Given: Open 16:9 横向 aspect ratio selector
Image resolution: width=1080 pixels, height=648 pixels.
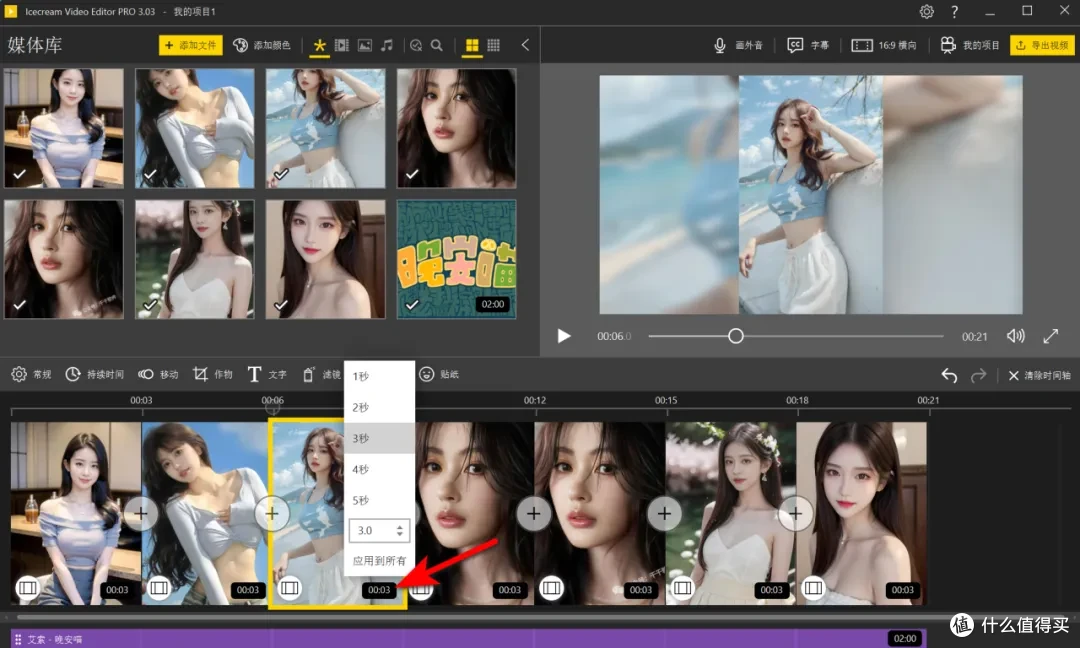Looking at the screenshot, I should (x=884, y=45).
